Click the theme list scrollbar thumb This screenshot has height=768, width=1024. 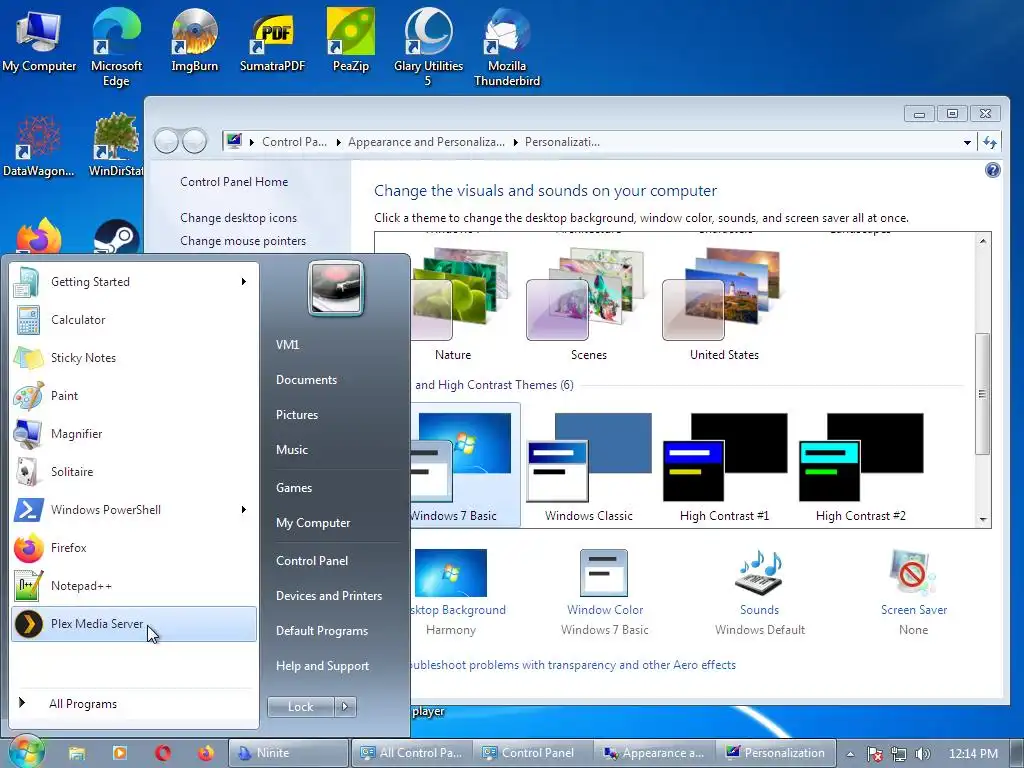pyautogui.click(x=982, y=394)
